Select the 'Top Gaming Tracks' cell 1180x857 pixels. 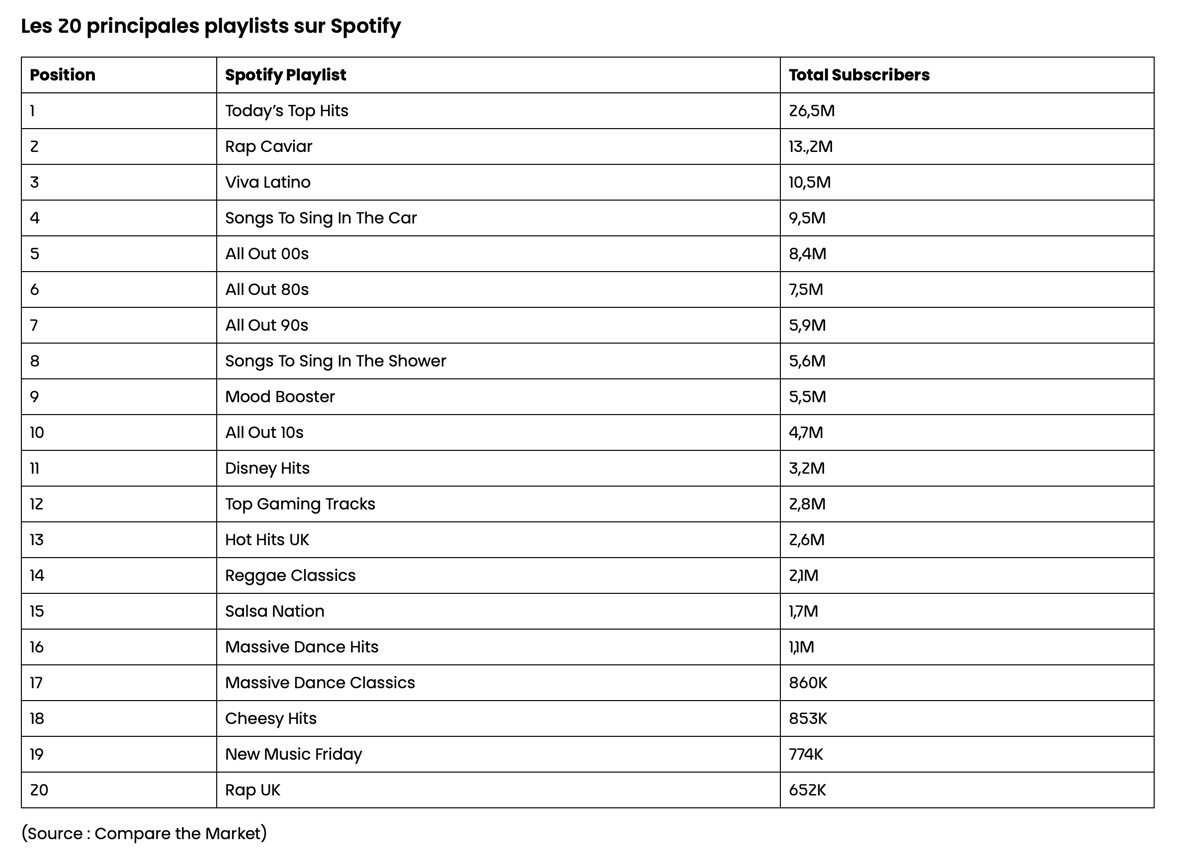pyautogui.click(x=300, y=504)
